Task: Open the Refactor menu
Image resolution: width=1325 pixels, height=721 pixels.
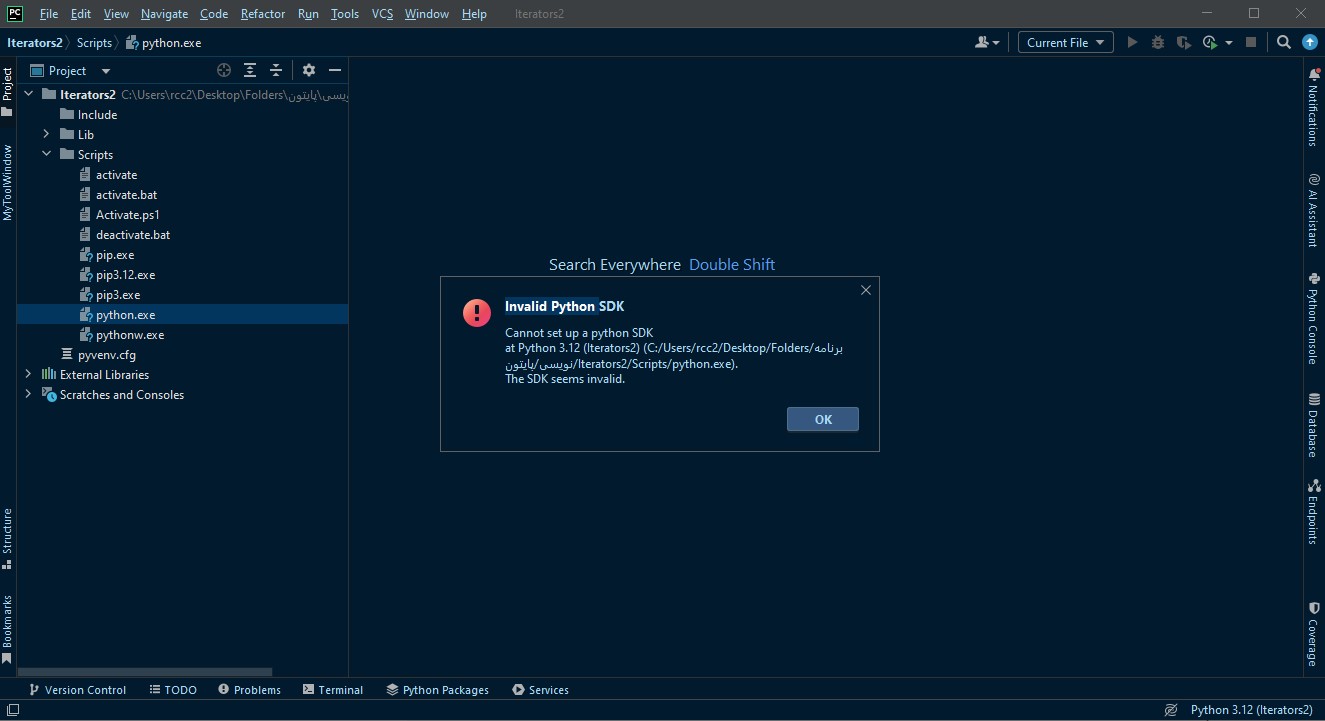Action: pyautogui.click(x=263, y=14)
